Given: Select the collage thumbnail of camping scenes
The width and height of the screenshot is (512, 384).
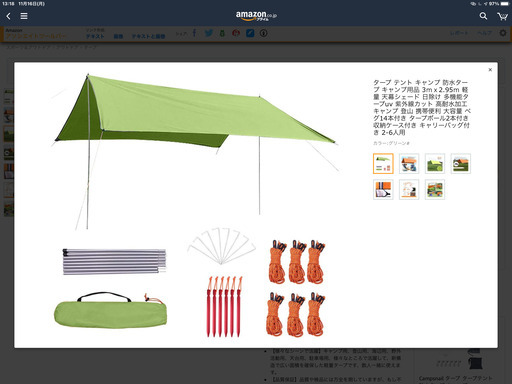Looking at the screenshot, I should (435, 189).
